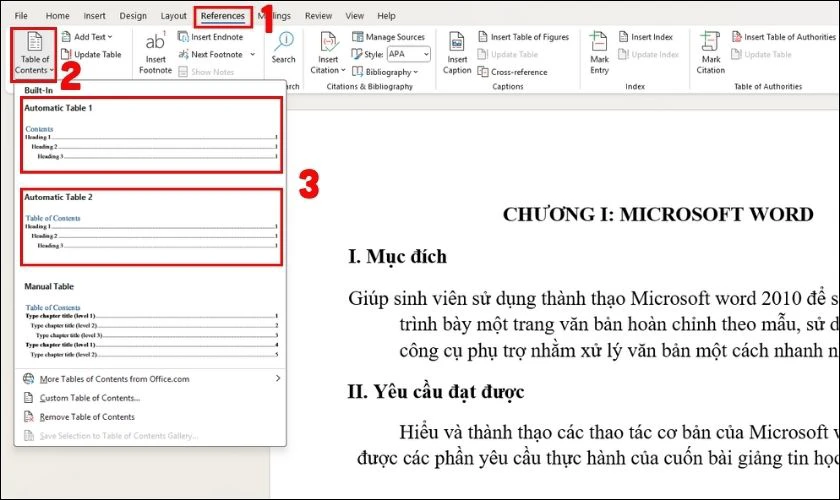840x500 pixels.
Task: Click Insert Table of Figures
Action: (x=523, y=37)
